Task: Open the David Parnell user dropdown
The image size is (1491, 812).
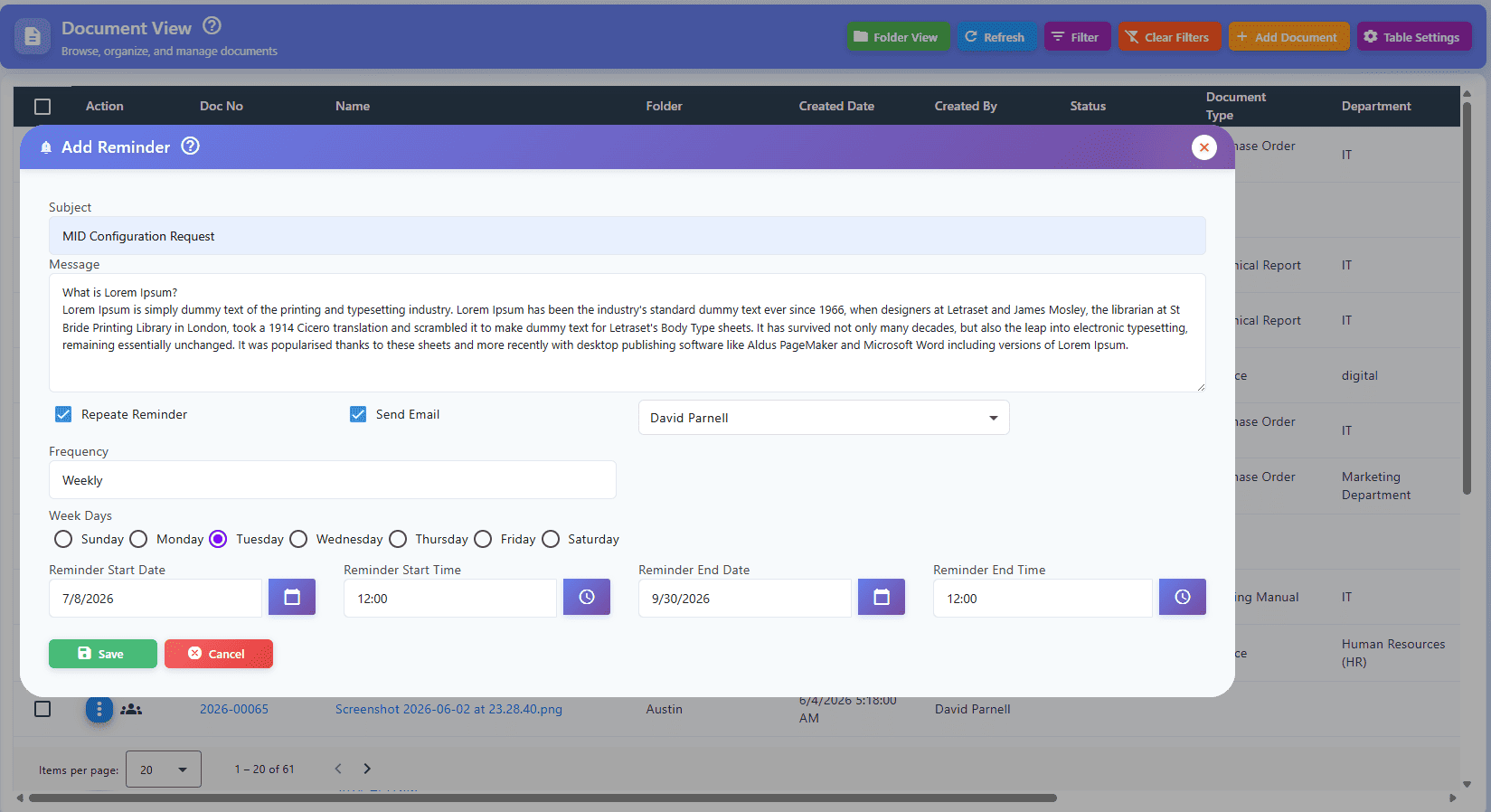Action: pyautogui.click(x=824, y=418)
